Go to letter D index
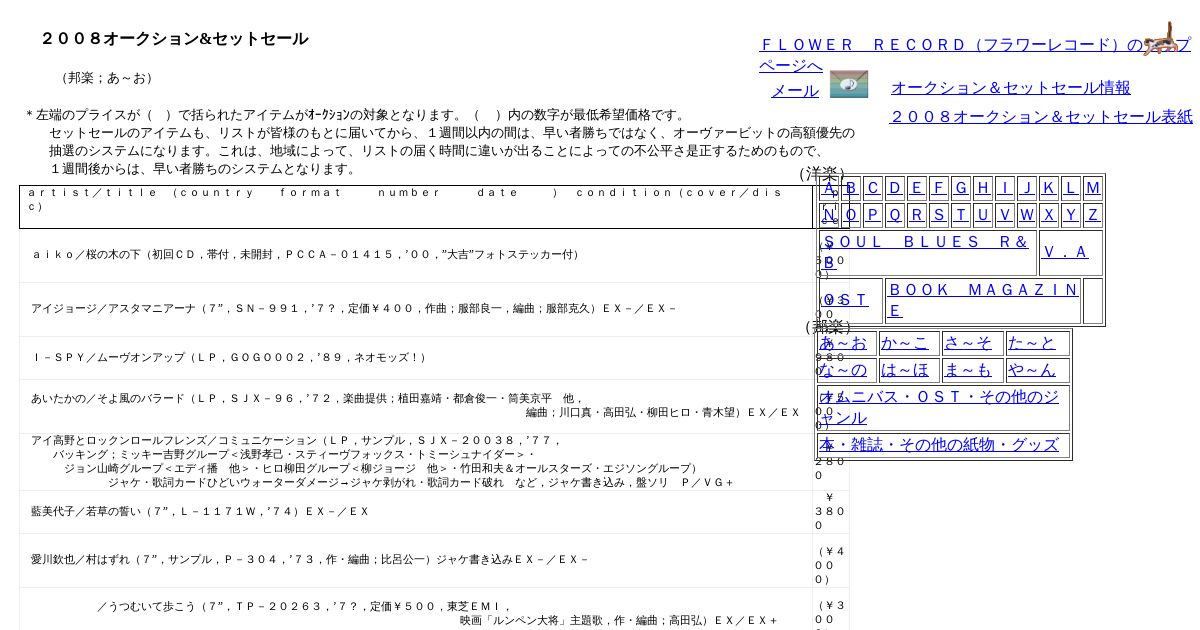 (895, 187)
